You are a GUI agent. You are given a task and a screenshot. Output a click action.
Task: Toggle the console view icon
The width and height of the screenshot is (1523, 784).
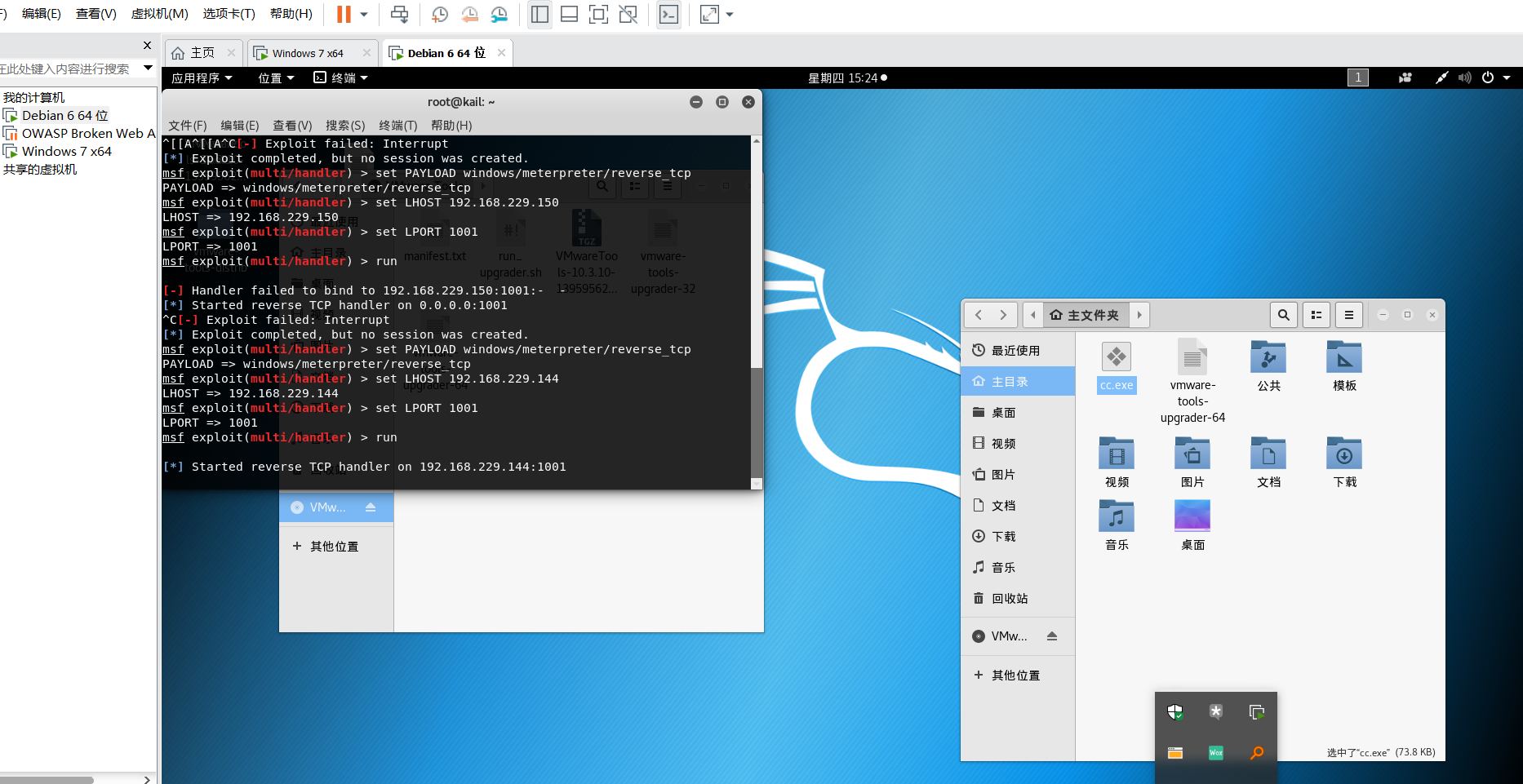(668, 14)
